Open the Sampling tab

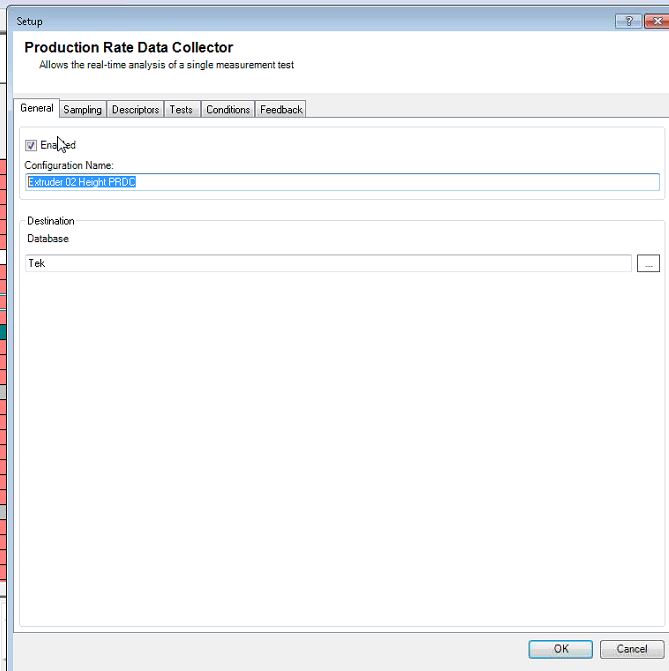coord(82,109)
